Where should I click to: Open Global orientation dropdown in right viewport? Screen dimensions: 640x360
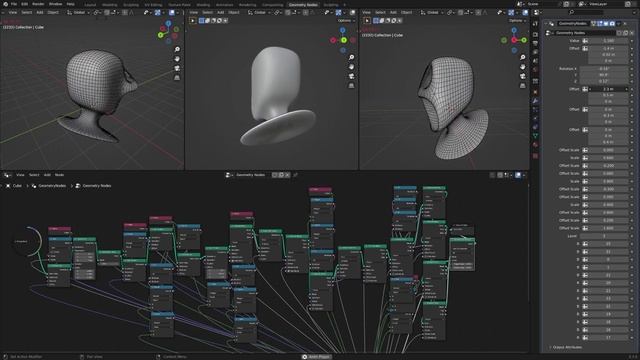click(x=432, y=13)
